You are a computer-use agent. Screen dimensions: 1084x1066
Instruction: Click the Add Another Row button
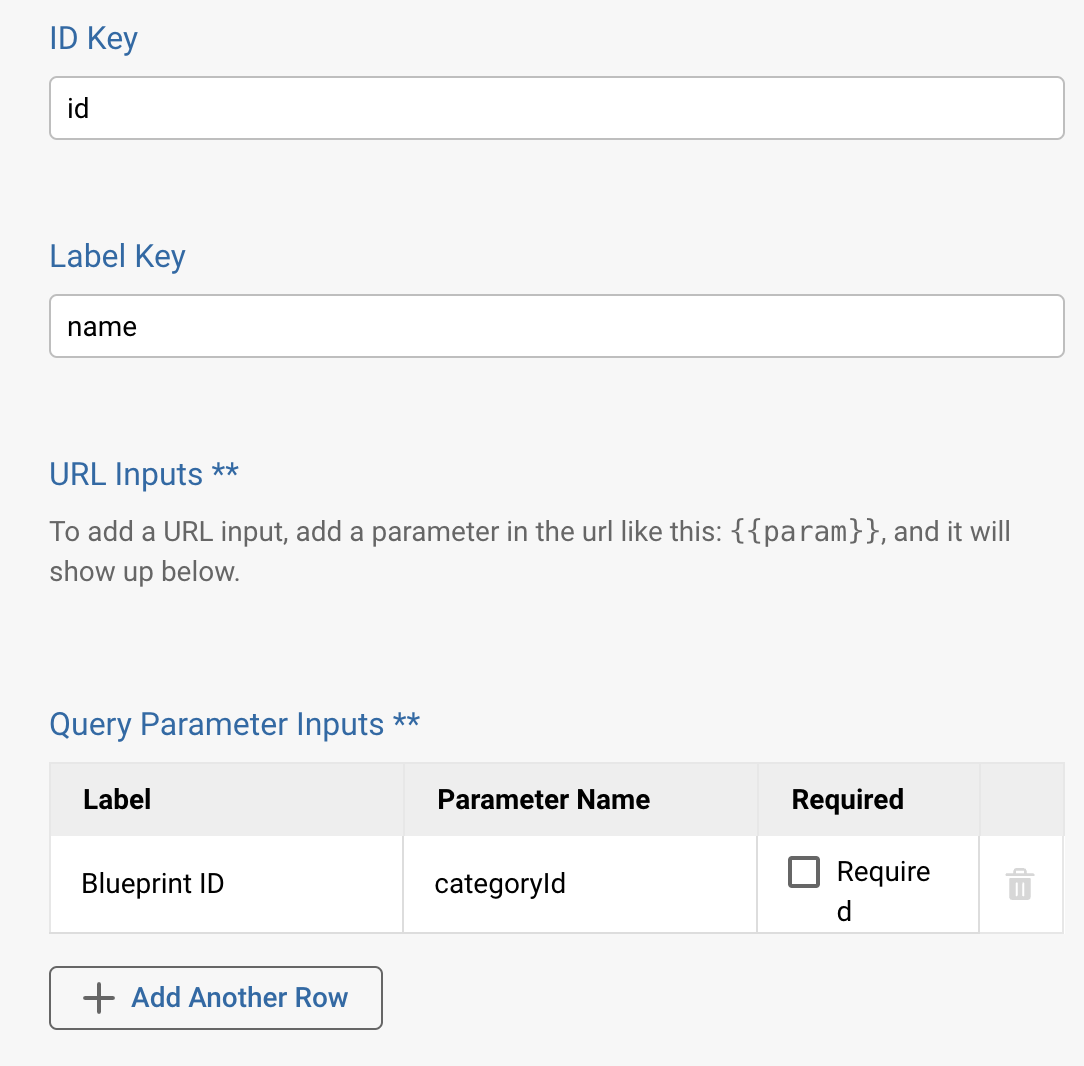pos(215,998)
